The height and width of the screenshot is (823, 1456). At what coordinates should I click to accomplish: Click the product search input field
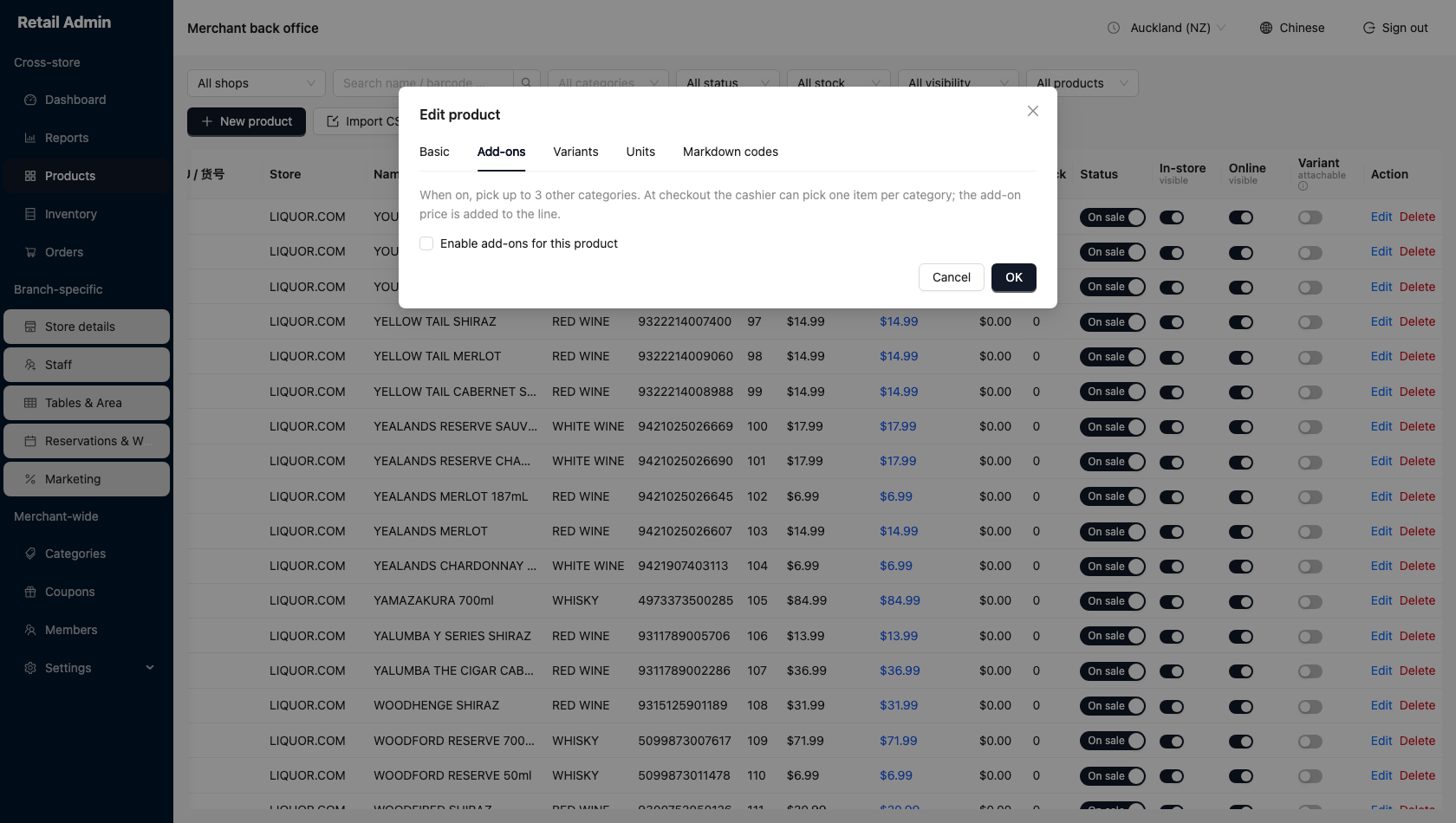(424, 83)
